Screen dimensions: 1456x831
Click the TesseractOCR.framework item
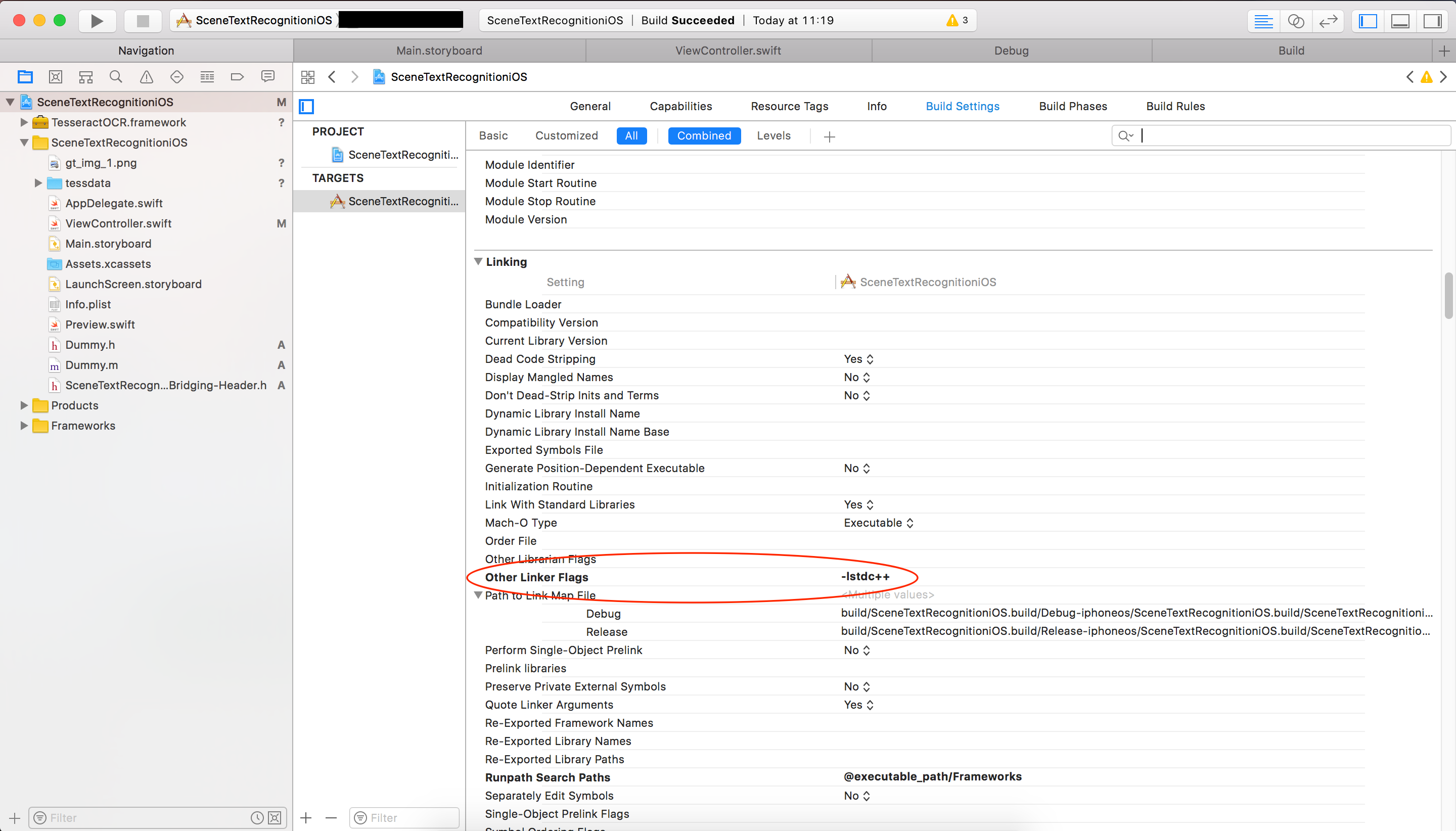[x=120, y=122]
